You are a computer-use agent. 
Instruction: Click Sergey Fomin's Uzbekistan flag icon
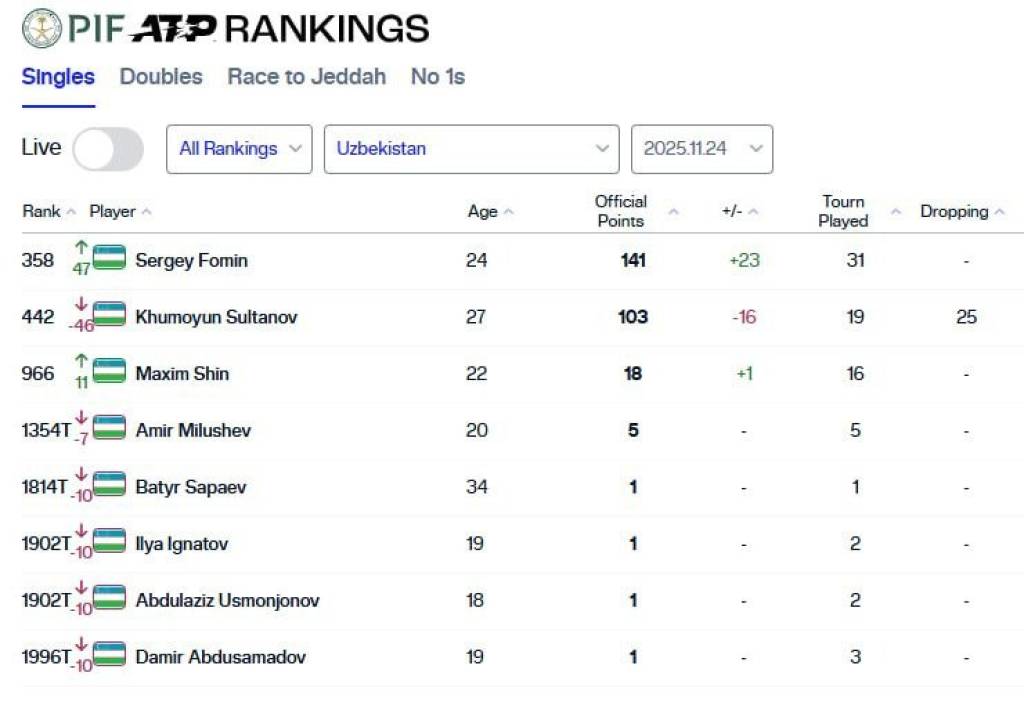(x=109, y=258)
